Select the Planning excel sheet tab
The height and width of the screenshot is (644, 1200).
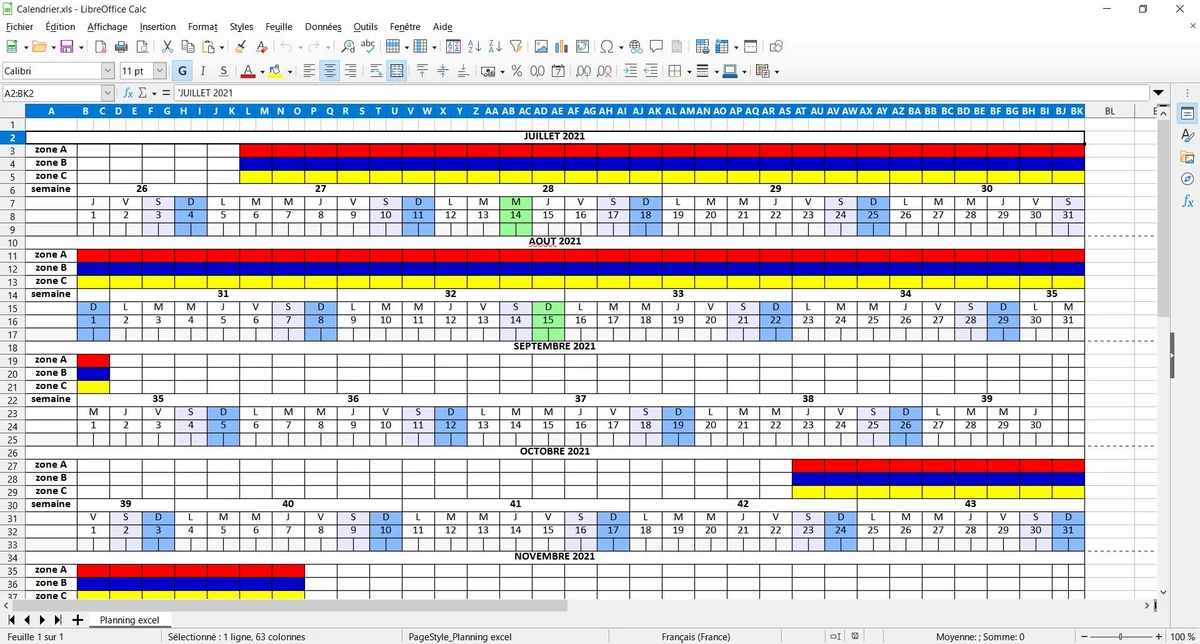pos(129,620)
